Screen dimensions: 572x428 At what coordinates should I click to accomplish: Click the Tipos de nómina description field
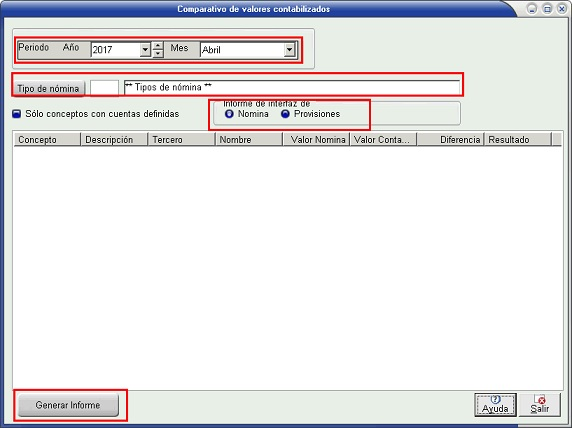point(292,88)
